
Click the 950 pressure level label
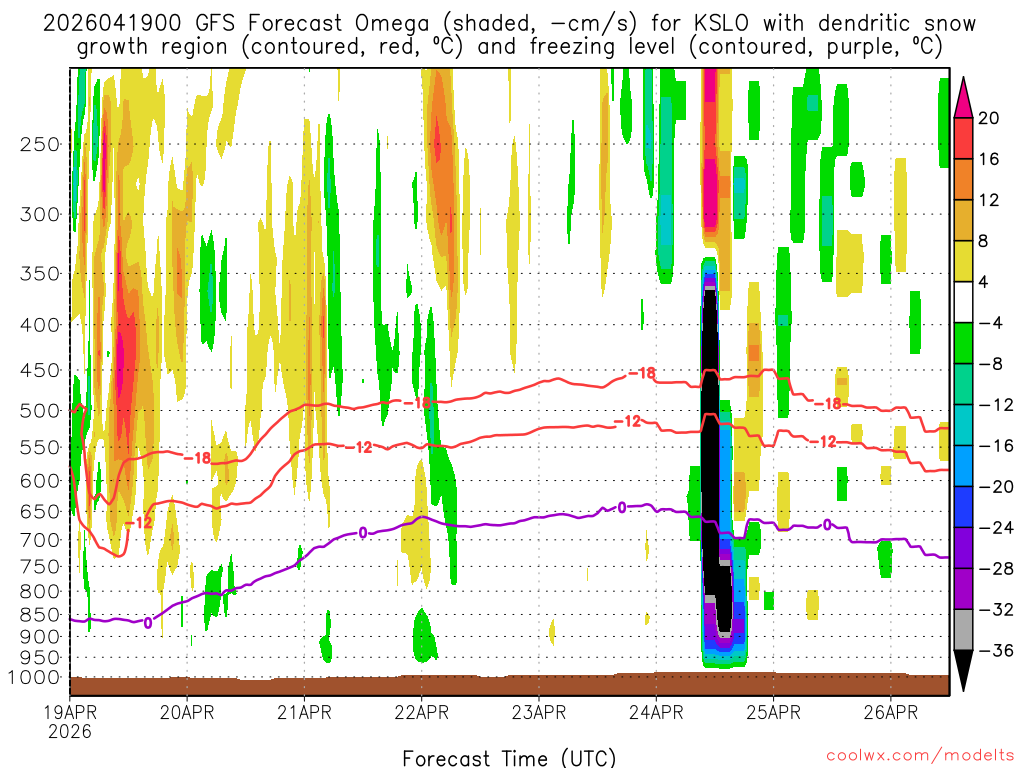pos(40,658)
